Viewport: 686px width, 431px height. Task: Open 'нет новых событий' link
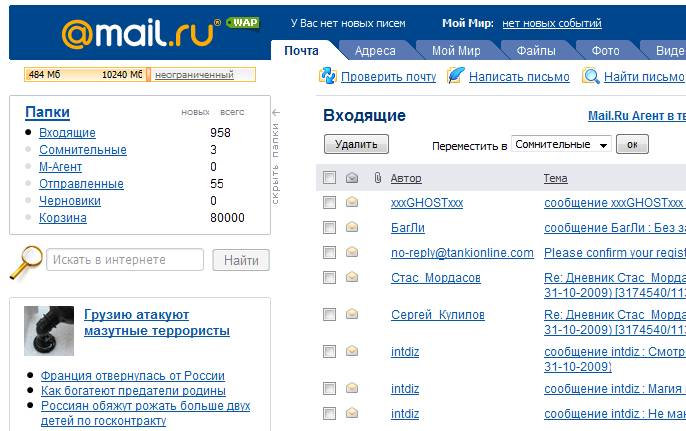(x=552, y=24)
